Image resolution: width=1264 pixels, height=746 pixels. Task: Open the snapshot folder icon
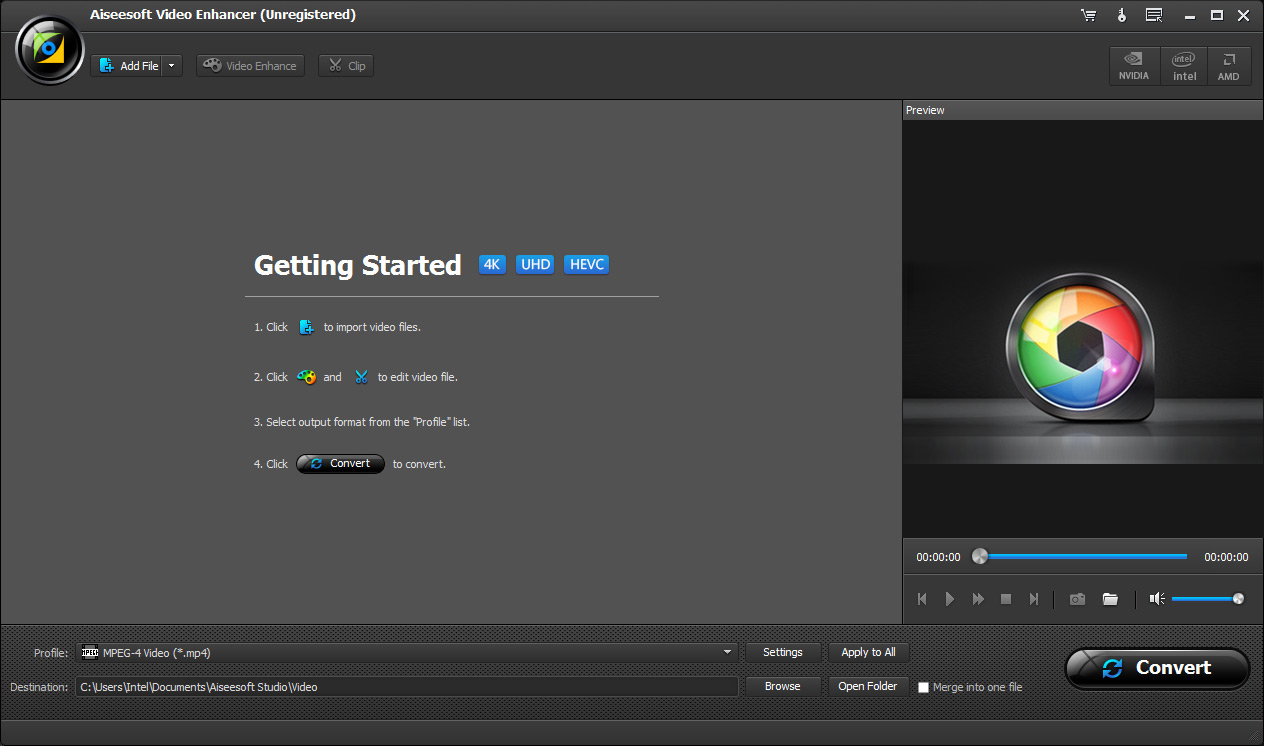(x=1110, y=599)
